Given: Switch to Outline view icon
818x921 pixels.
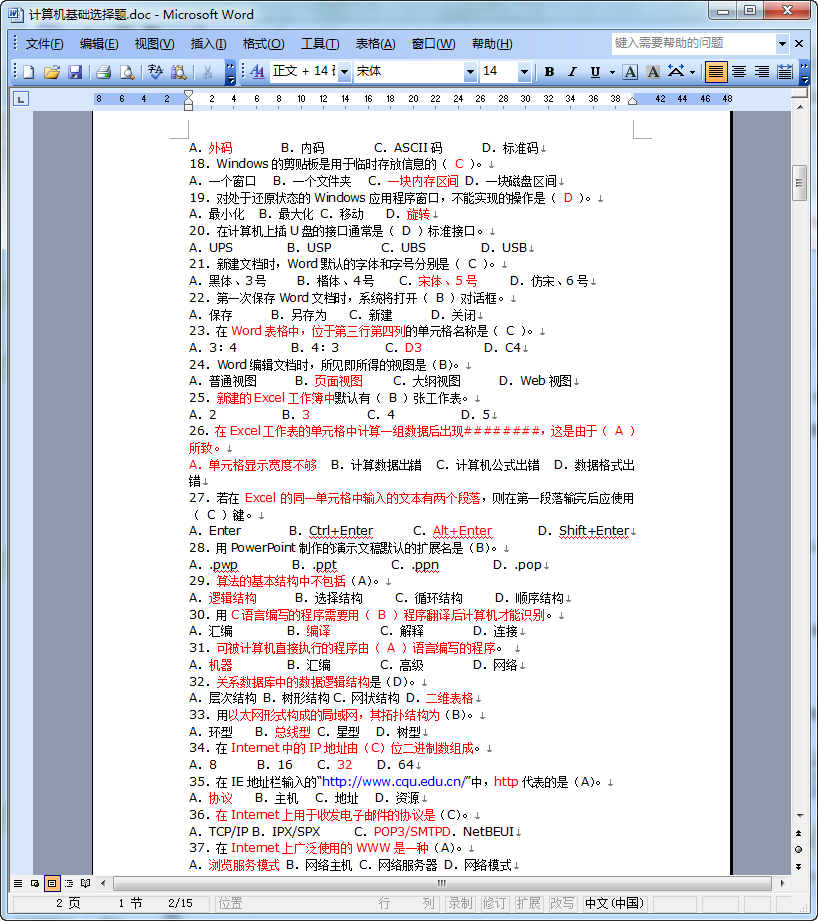Looking at the screenshot, I should 69,883.
